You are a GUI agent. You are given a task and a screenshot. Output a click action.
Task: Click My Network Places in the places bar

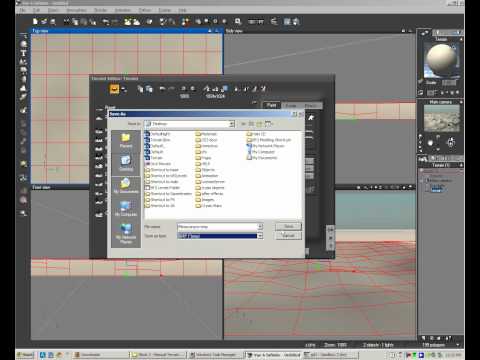[x=126, y=233]
